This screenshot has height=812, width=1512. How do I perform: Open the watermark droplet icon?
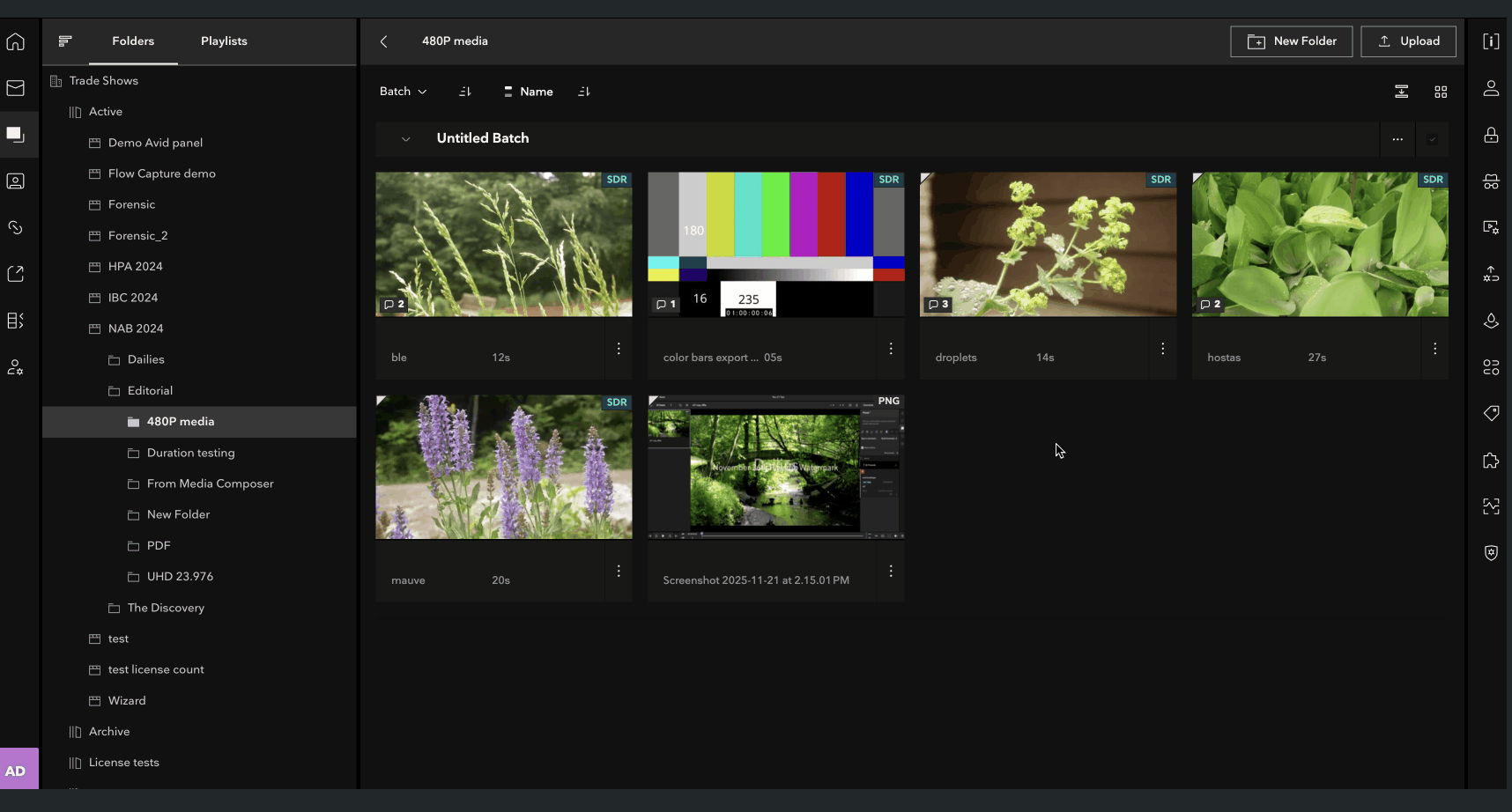tap(1491, 321)
